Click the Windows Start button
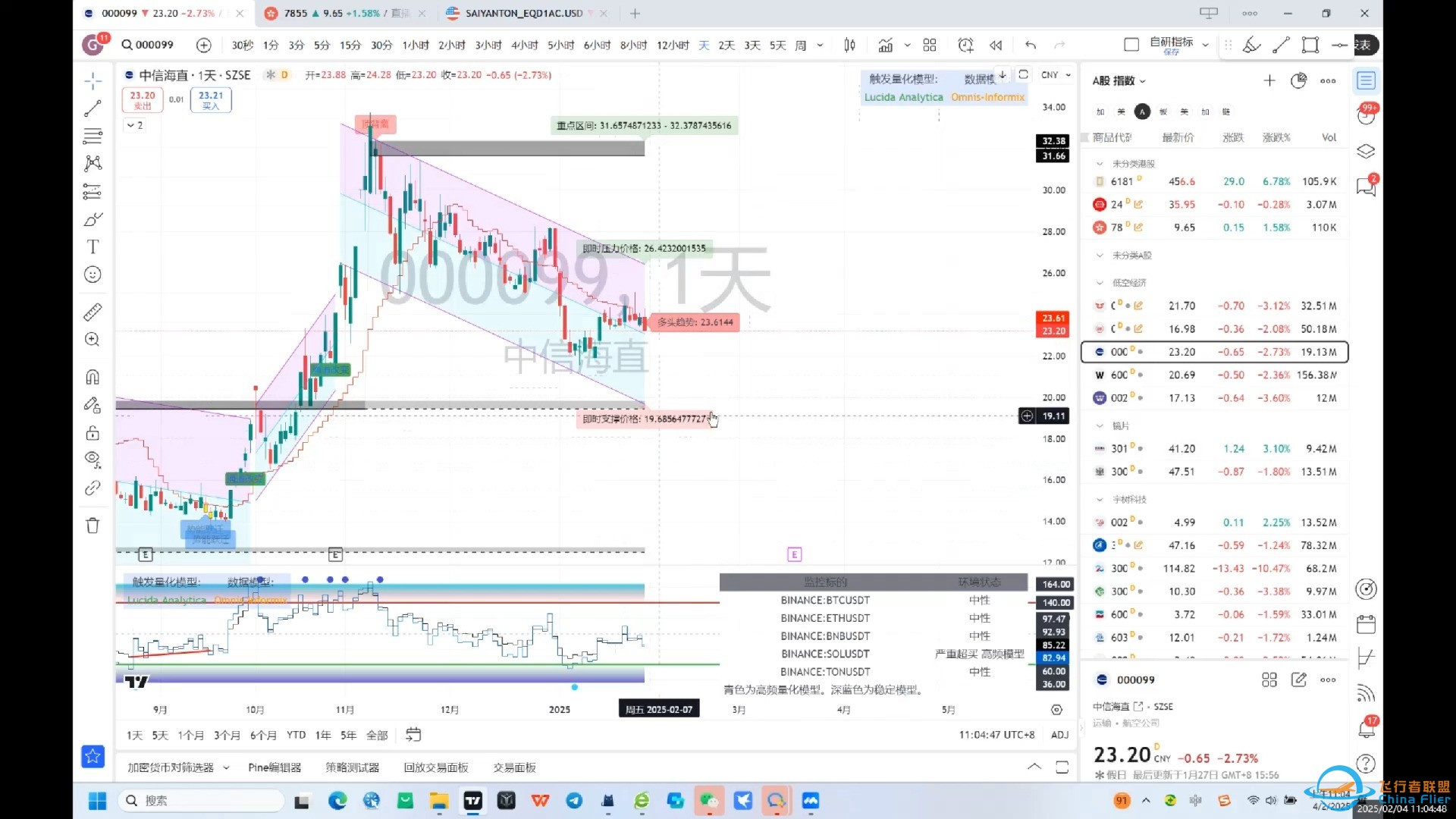The image size is (1456, 819). 97,801
